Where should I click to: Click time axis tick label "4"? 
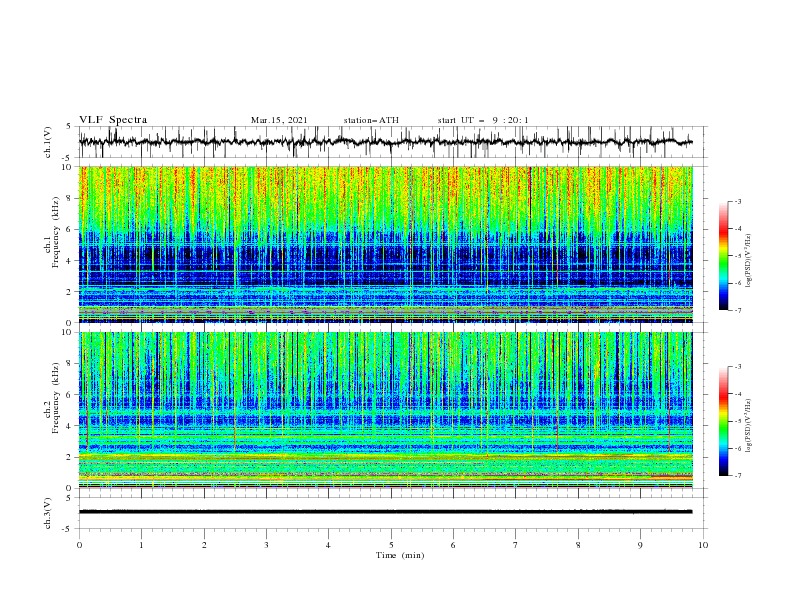(328, 545)
